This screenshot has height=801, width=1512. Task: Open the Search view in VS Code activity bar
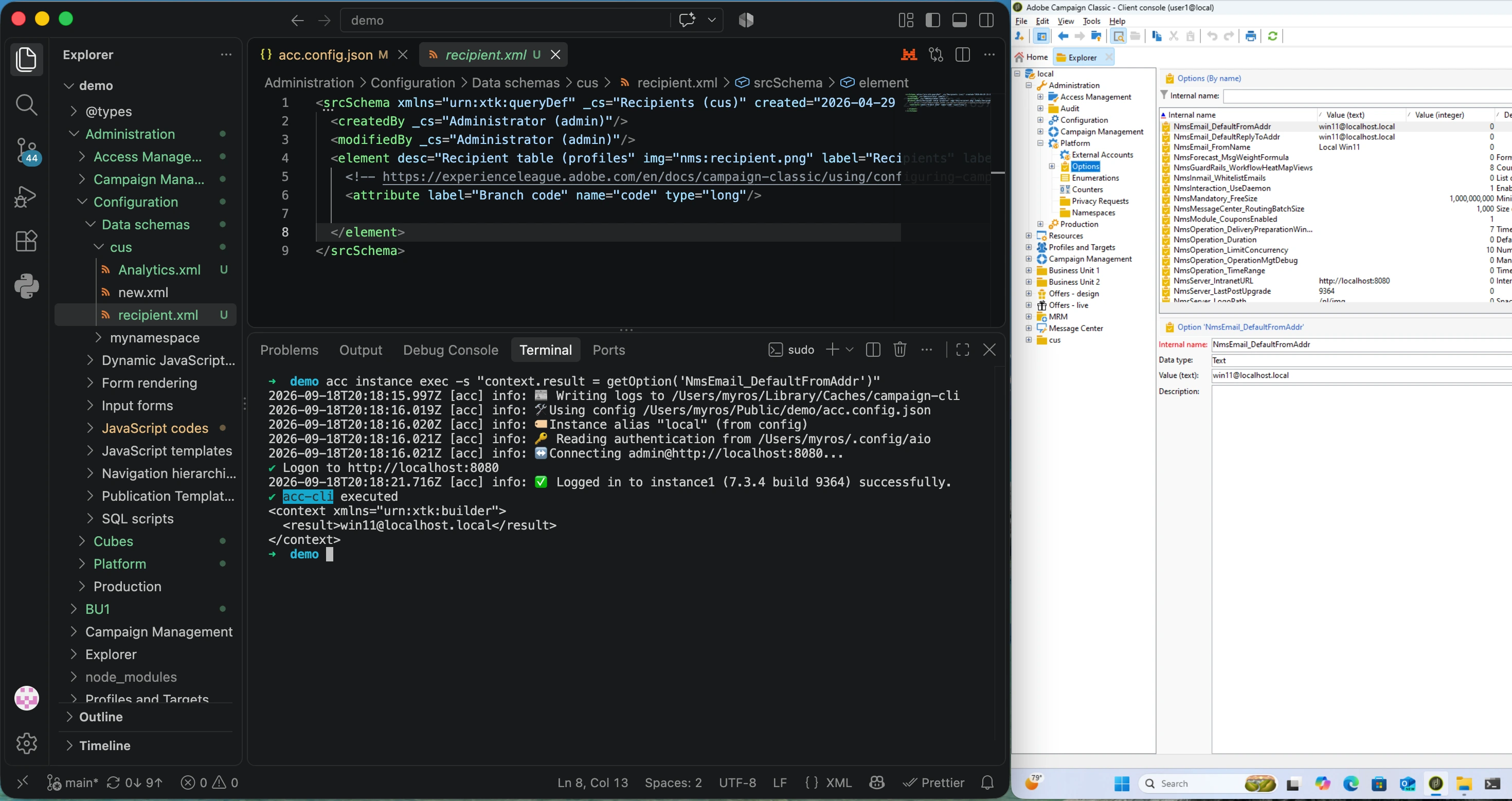[x=26, y=105]
